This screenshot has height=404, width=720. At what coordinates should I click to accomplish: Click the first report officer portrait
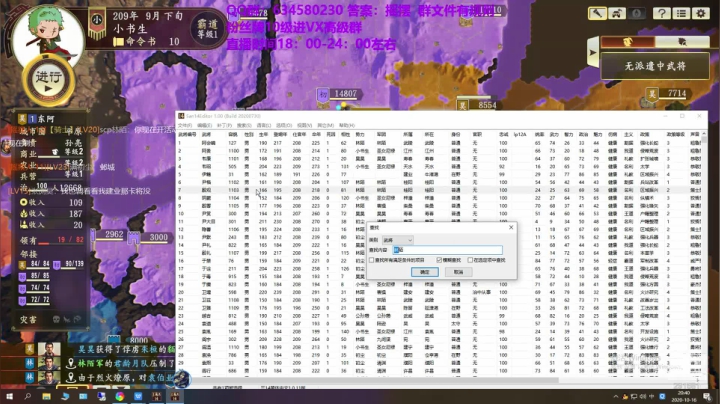point(49,349)
